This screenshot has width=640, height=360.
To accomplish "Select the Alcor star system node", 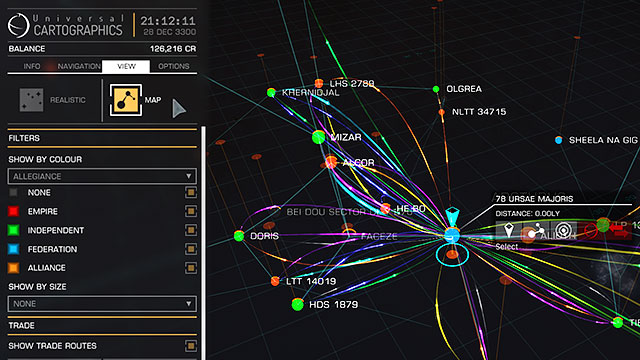I will pyautogui.click(x=331, y=162).
